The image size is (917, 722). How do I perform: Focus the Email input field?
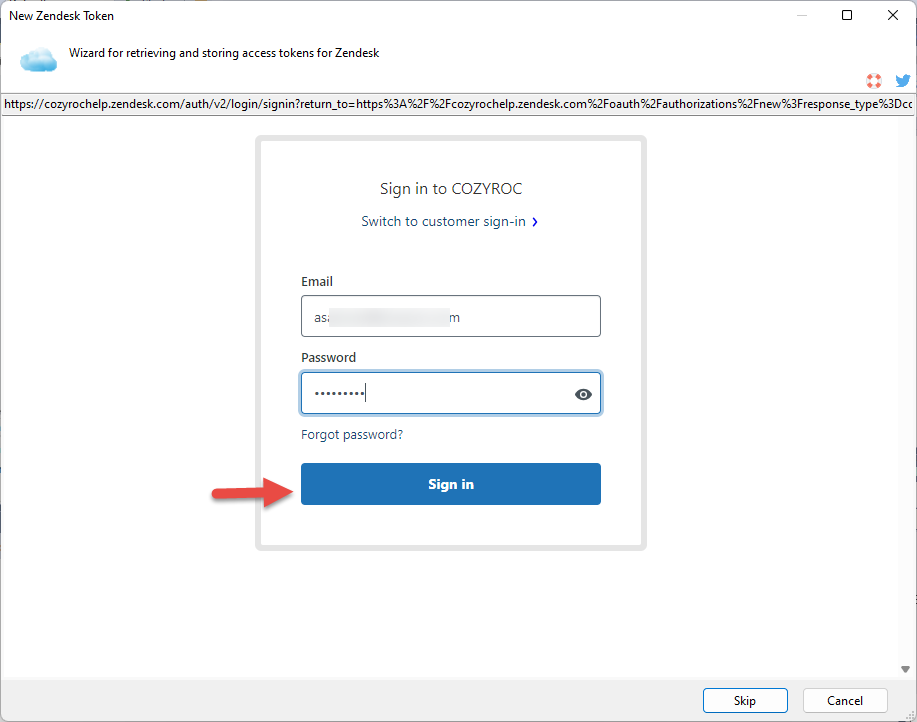[x=451, y=316]
